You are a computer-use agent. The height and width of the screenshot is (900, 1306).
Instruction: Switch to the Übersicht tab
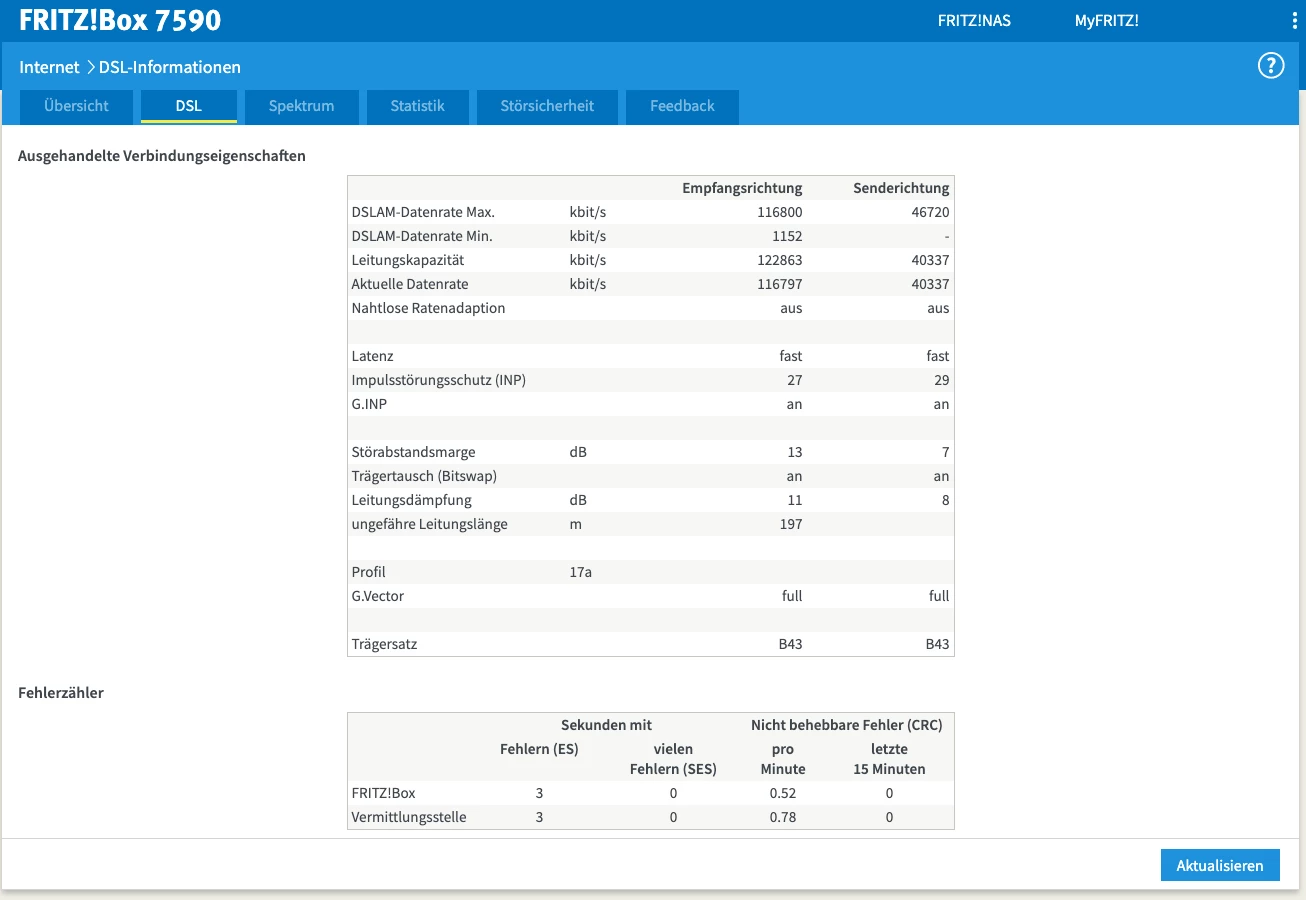point(76,106)
